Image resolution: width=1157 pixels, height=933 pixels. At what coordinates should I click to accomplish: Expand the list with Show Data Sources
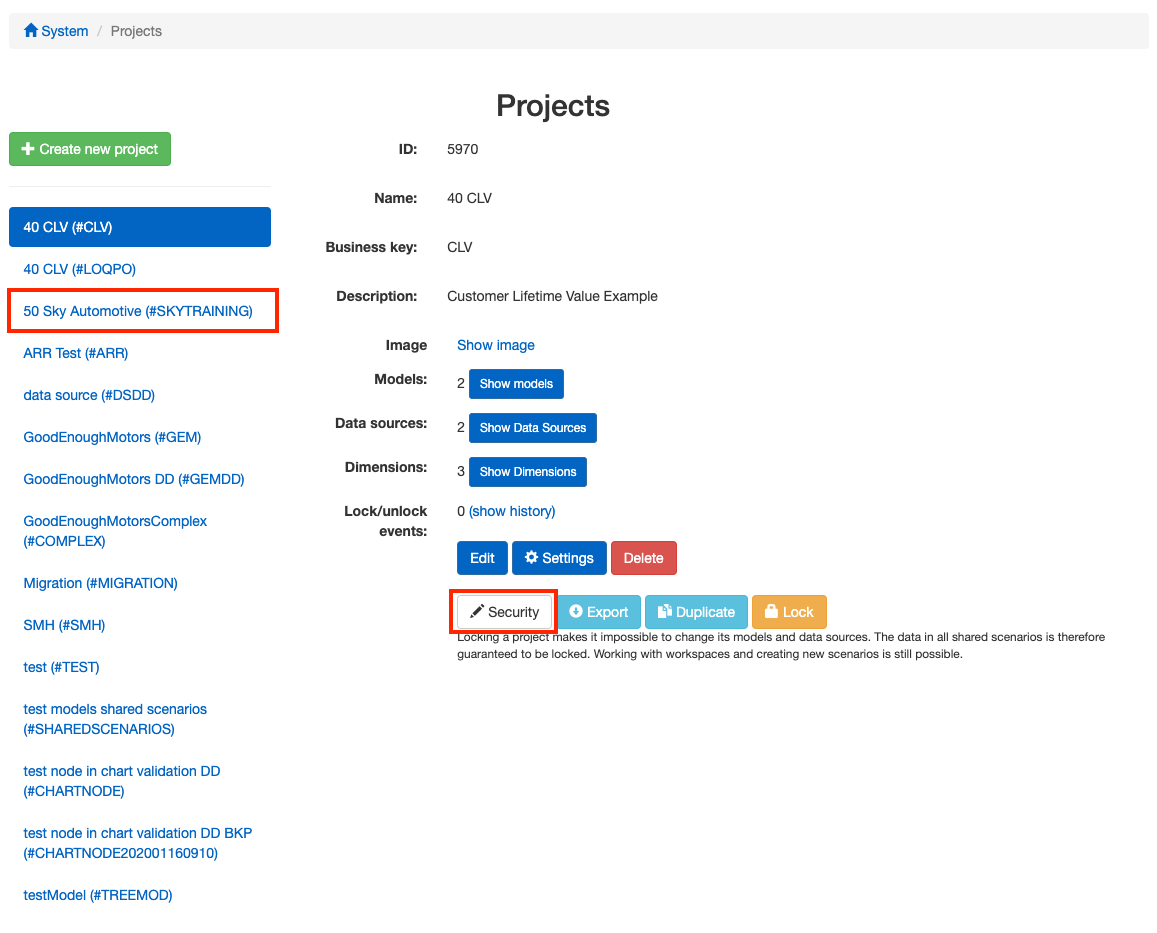coord(532,428)
